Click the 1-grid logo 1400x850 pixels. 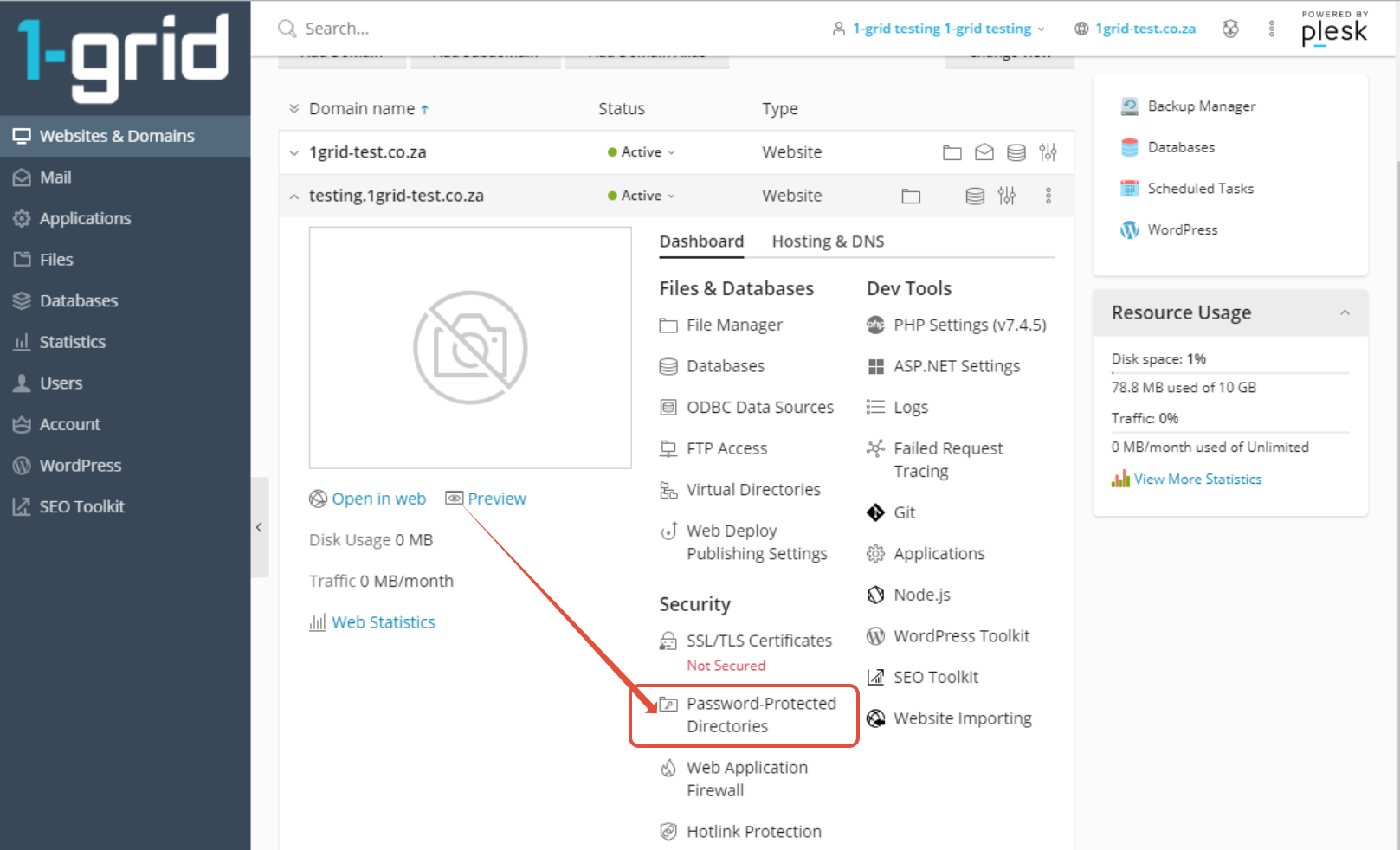(124, 57)
